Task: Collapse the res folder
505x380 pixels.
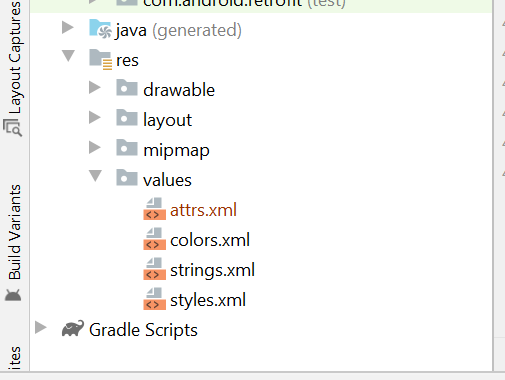Action: click(x=68, y=56)
